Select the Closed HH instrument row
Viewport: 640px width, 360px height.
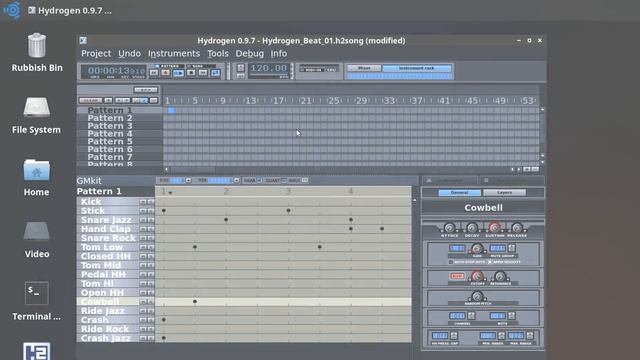[x=107, y=256]
